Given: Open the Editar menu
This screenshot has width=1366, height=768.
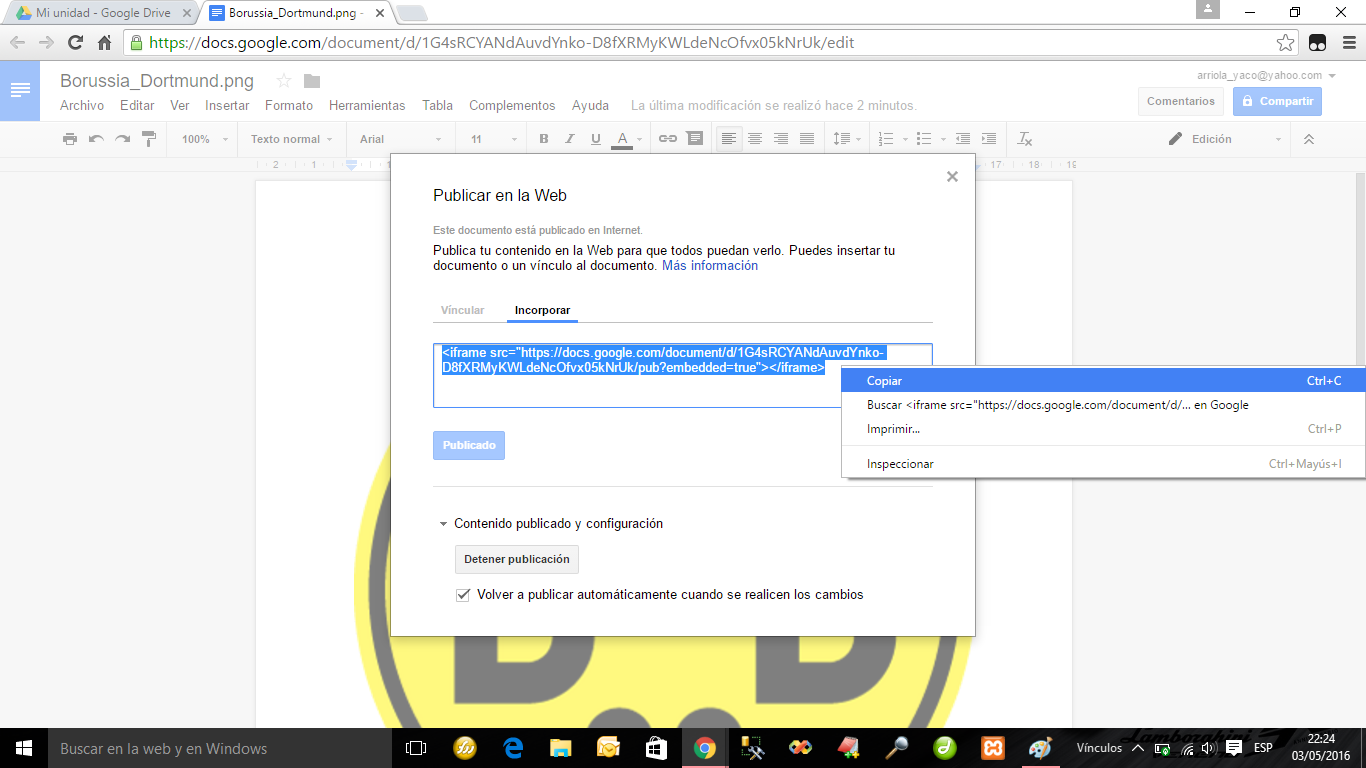Looking at the screenshot, I should [x=137, y=105].
